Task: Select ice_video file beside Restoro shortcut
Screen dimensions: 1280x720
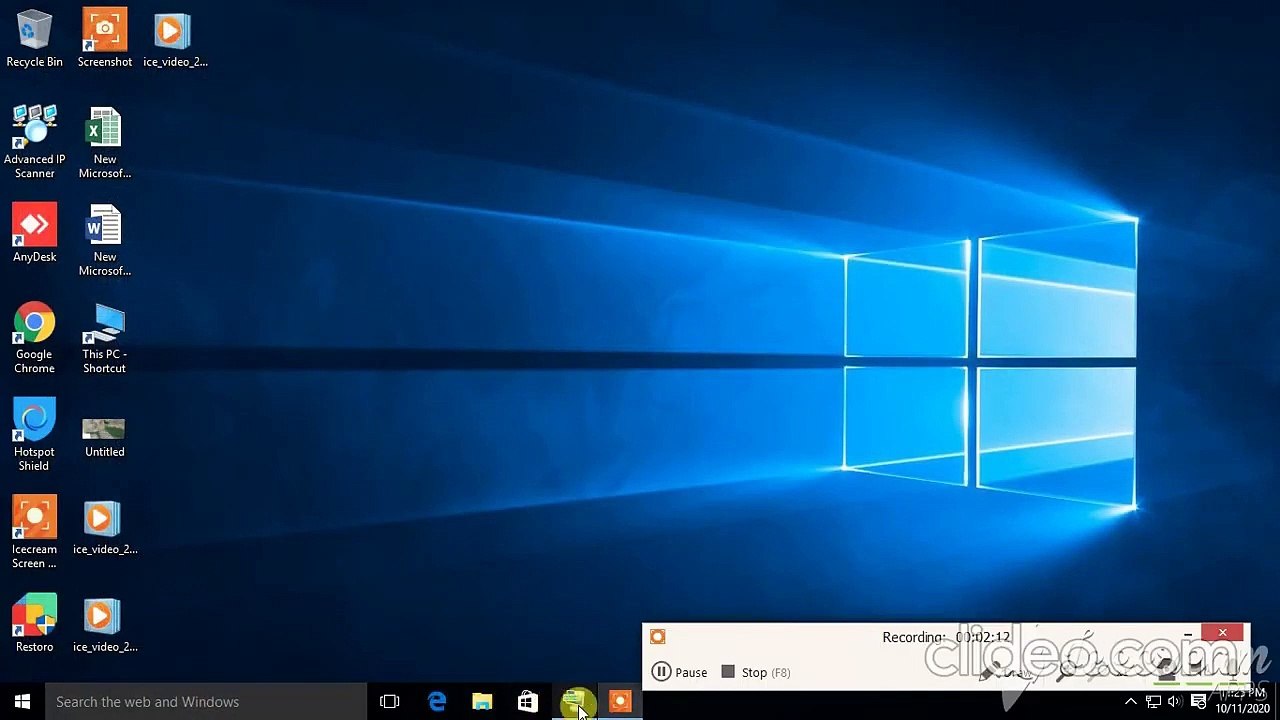Action: pos(105,624)
